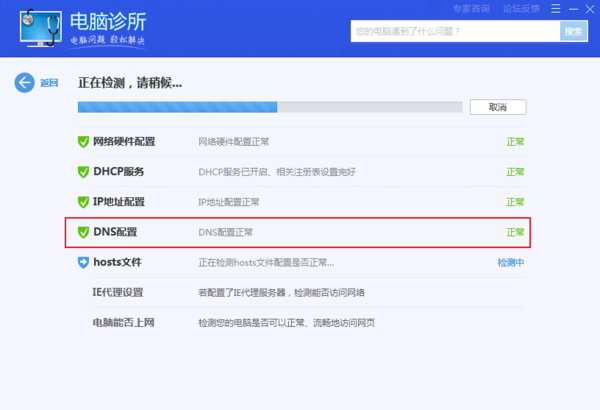Open the hamburger main menu icon

[557, 8]
